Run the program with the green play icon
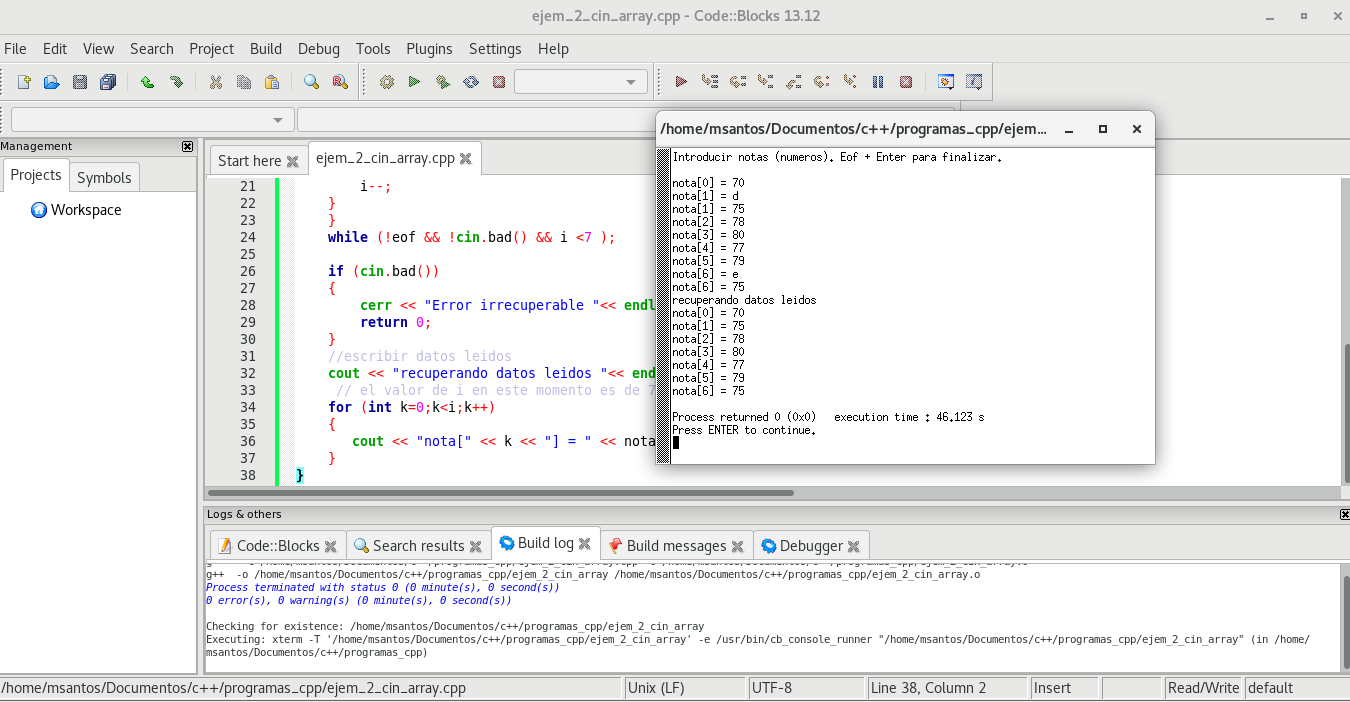The image size is (1350, 702). [414, 82]
